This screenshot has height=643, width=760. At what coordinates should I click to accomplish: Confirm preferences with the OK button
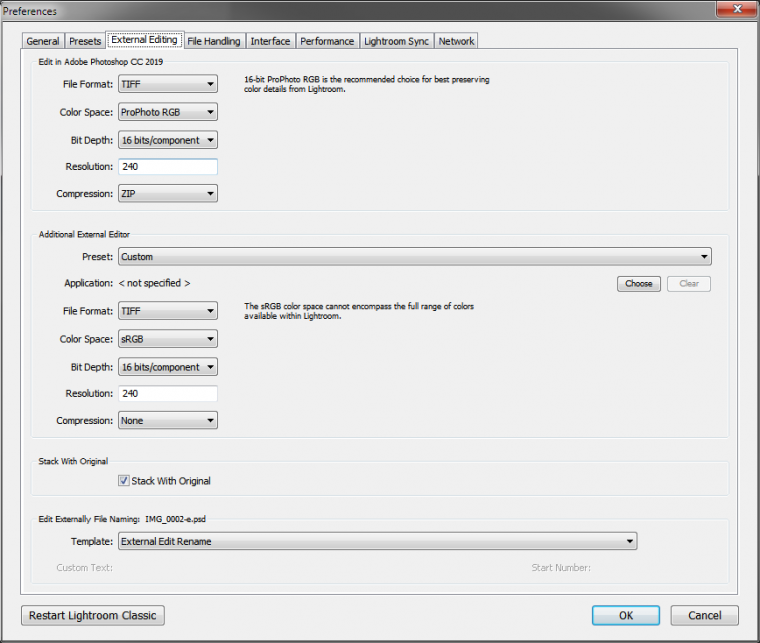[x=625, y=615]
